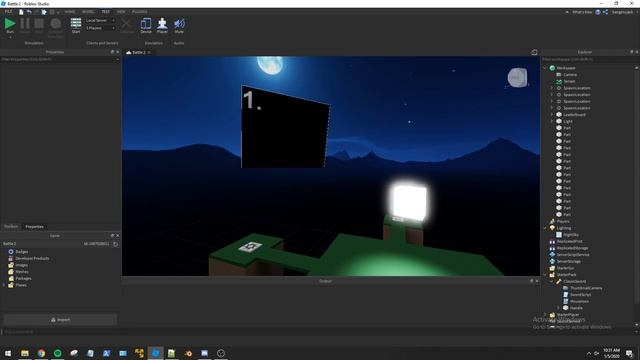Click the New file icon in quick access bar
Screen dimensions: 640x360
pyautogui.click(x=21, y=12)
